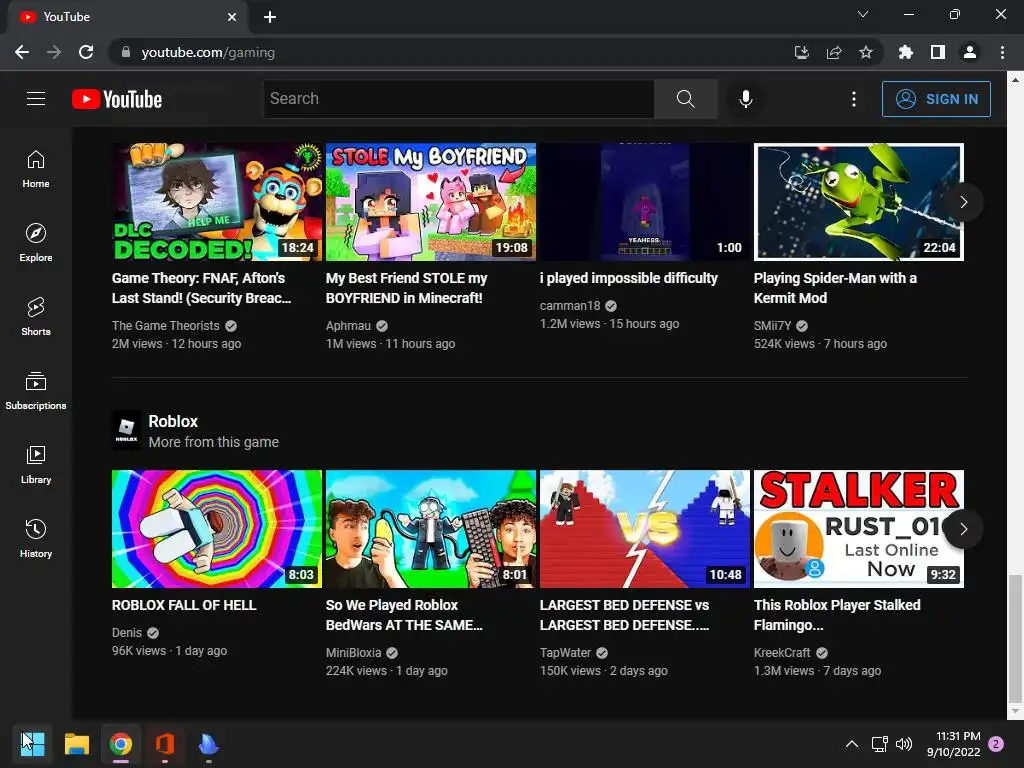1024x768 pixels.
Task: Open Windows Start button
Action: 32,743
